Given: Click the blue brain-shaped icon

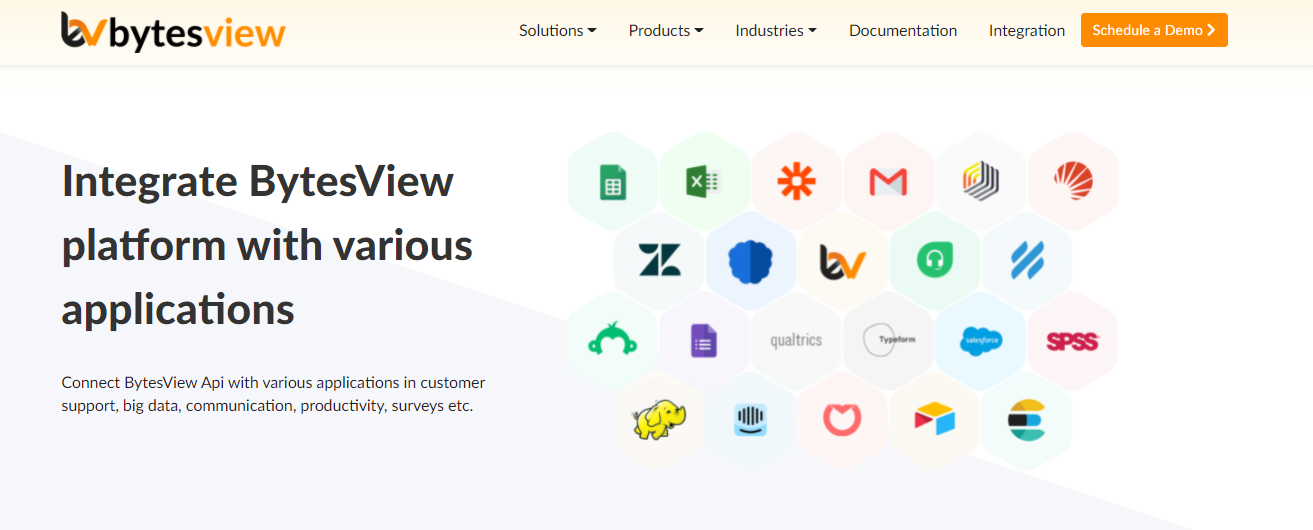Looking at the screenshot, I should [x=751, y=261].
